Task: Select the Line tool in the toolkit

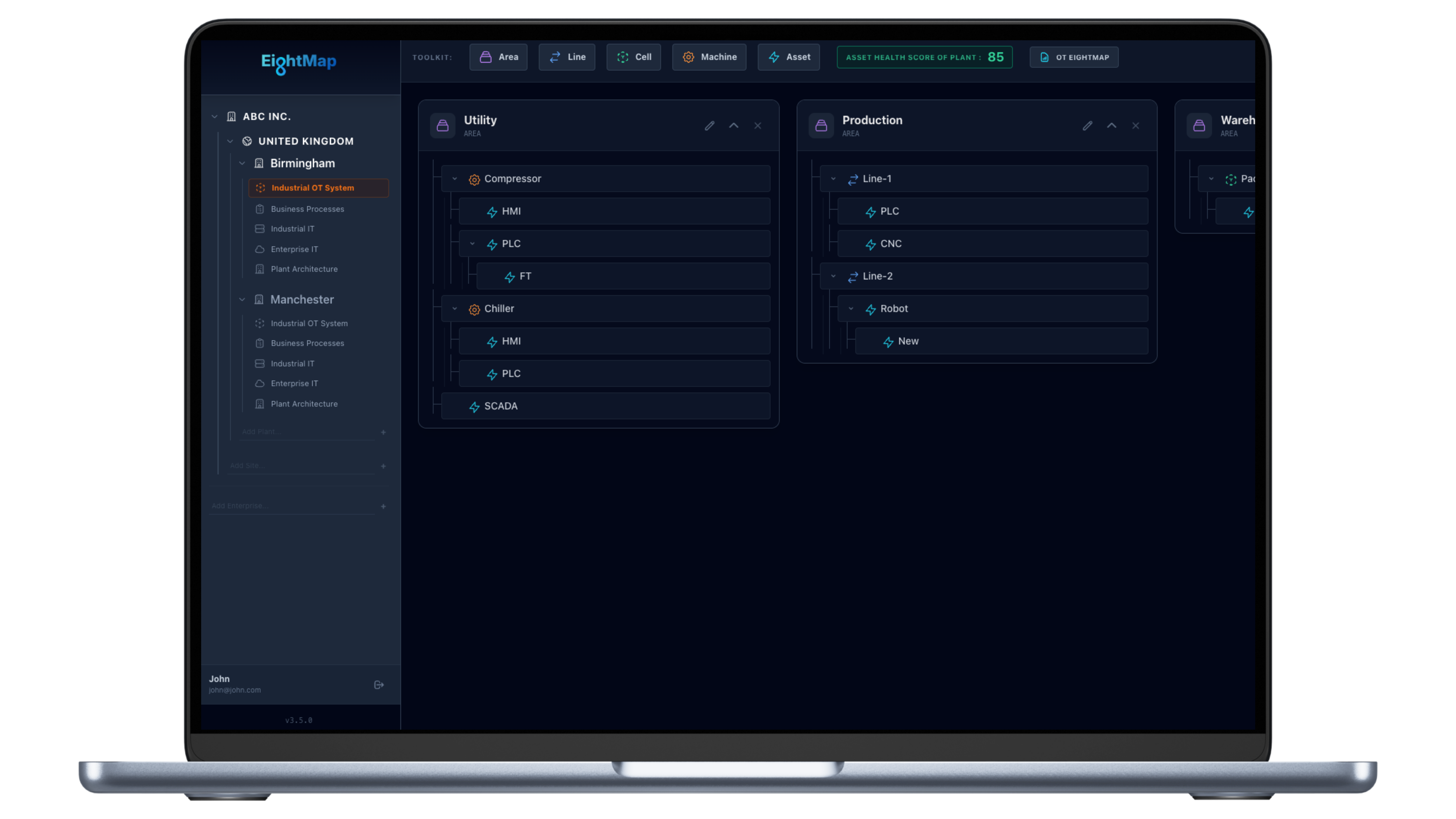Action: click(566, 57)
